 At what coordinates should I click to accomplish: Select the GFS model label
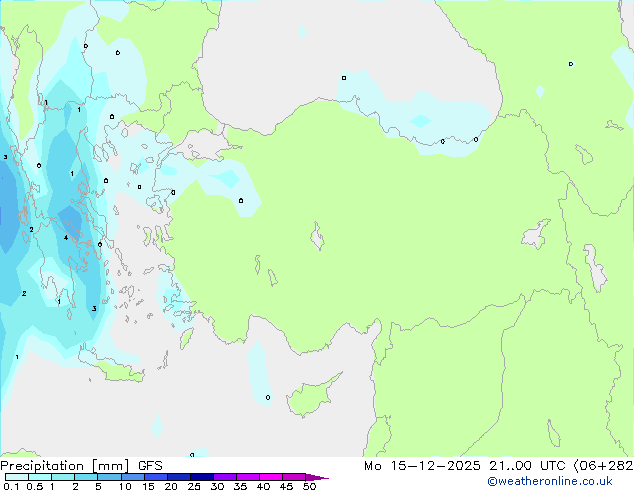tap(150, 466)
